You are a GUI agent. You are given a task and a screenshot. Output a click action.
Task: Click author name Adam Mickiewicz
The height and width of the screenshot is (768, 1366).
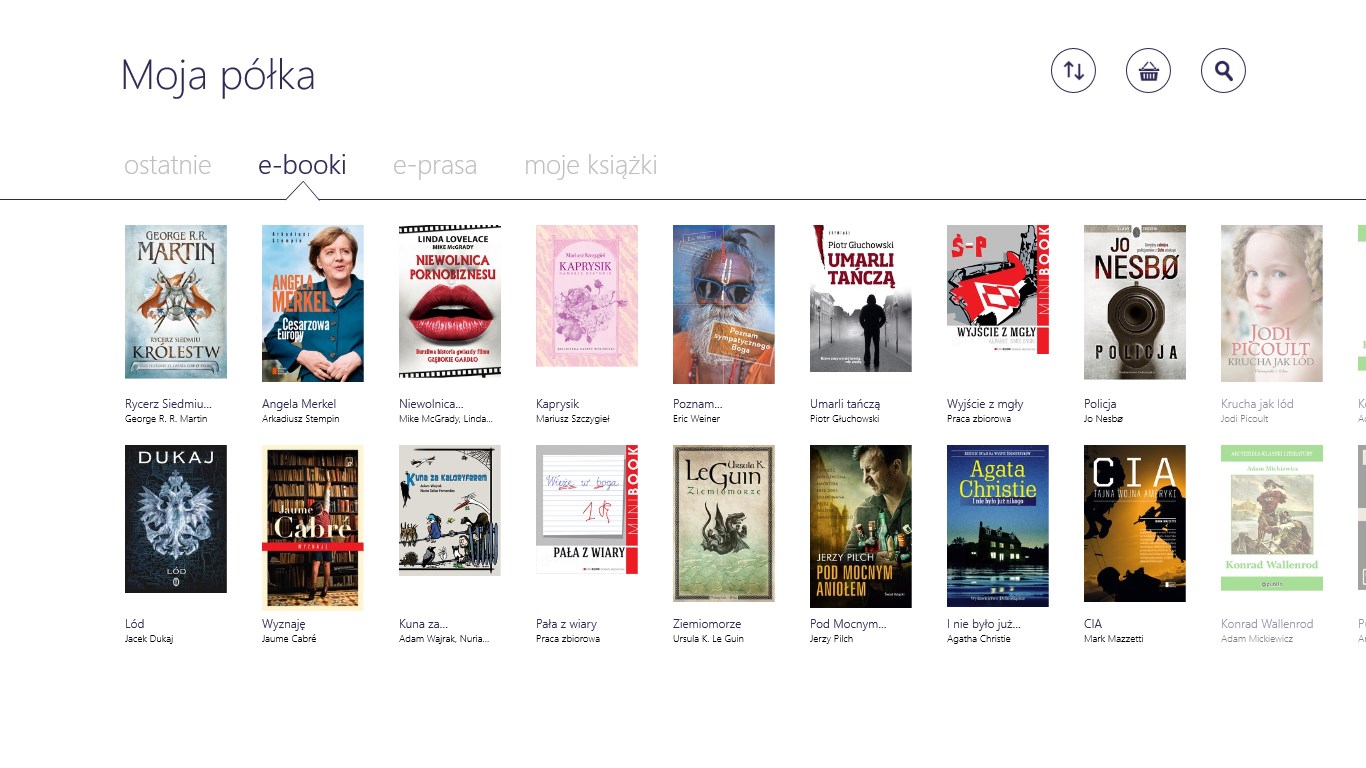[1257, 639]
